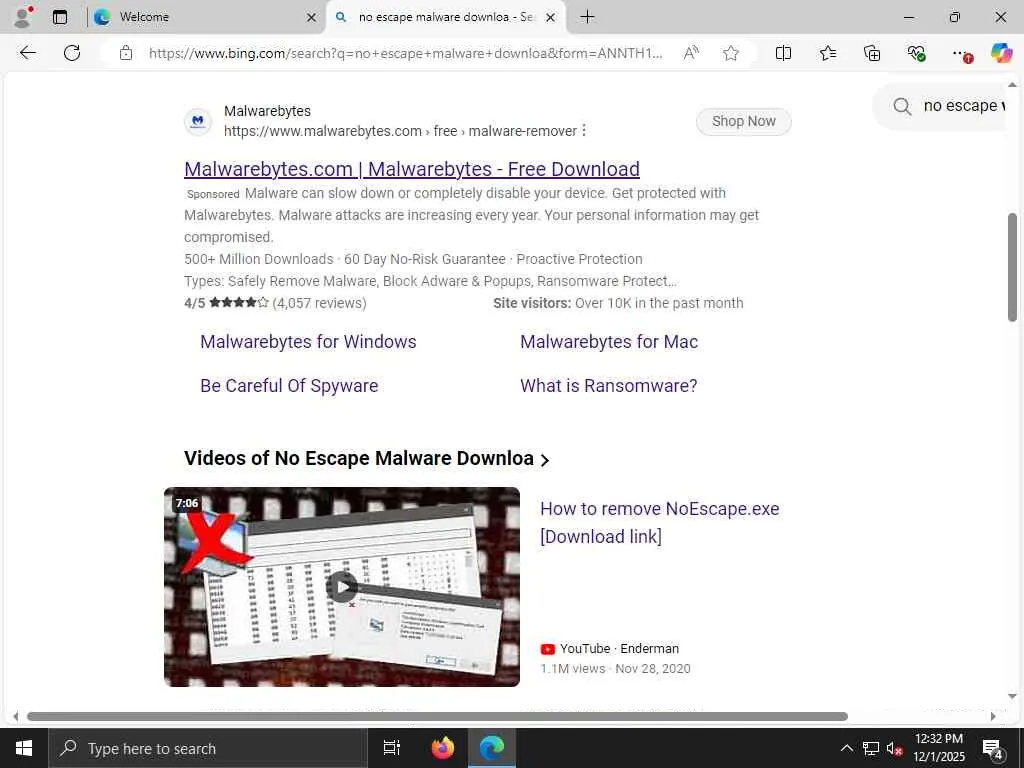Click the search magnifier icon in Bing box
The width and height of the screenshot is (1024, 768).
[x=902, y=106]
